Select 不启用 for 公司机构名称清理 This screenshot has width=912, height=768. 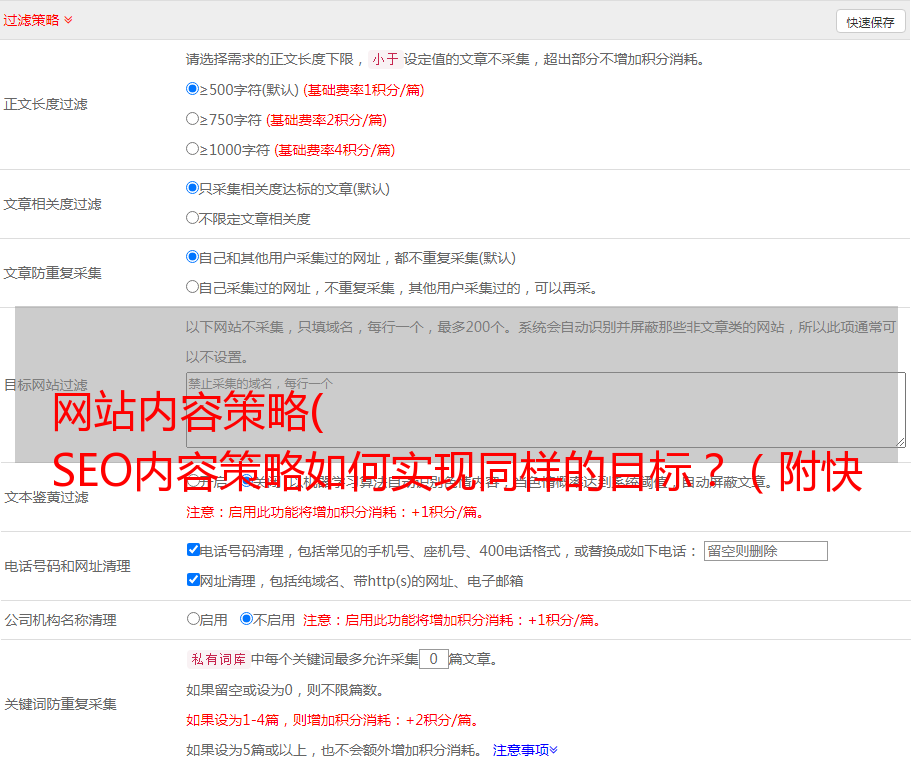coord(246,619)
